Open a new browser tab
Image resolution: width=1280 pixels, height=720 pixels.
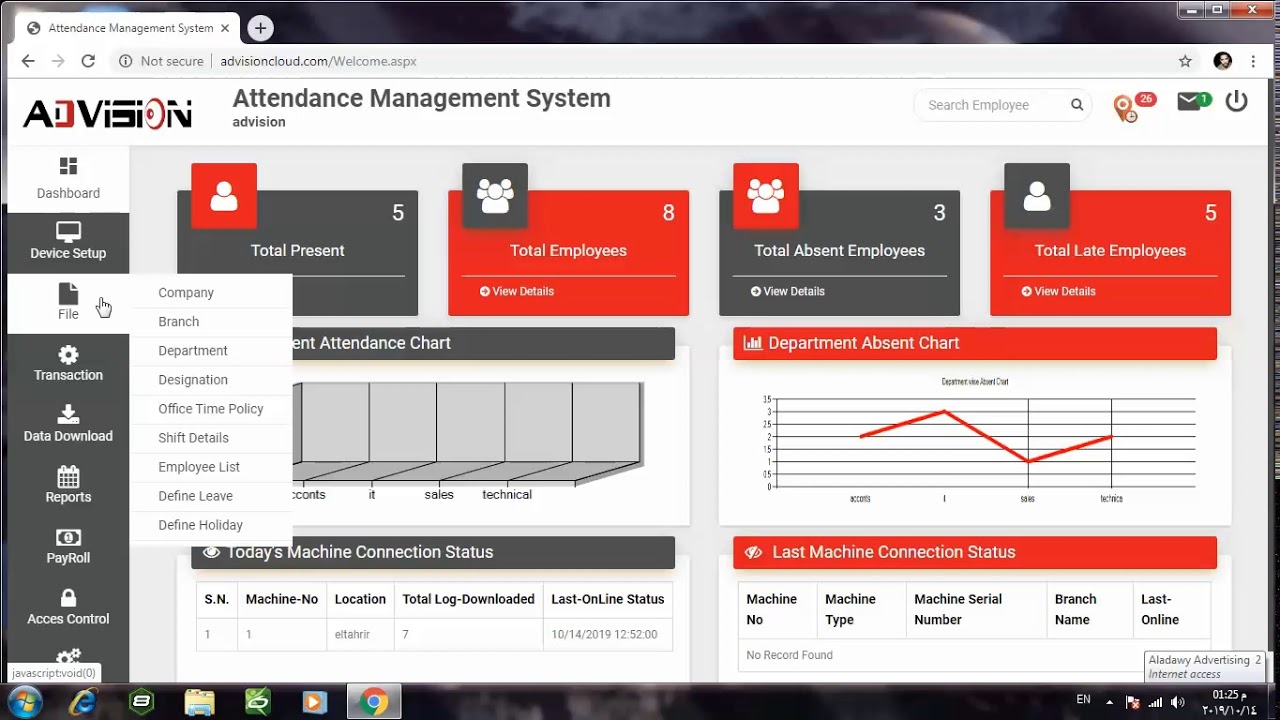[x=260, y=28]
